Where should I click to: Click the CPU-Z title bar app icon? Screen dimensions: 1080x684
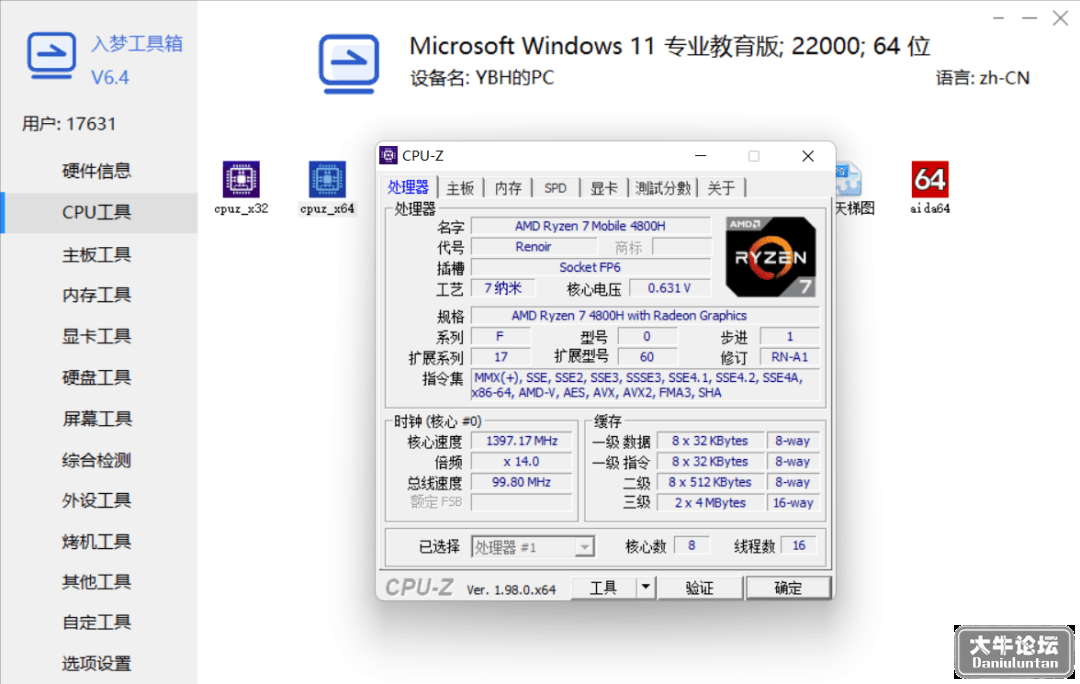(388, 156)
